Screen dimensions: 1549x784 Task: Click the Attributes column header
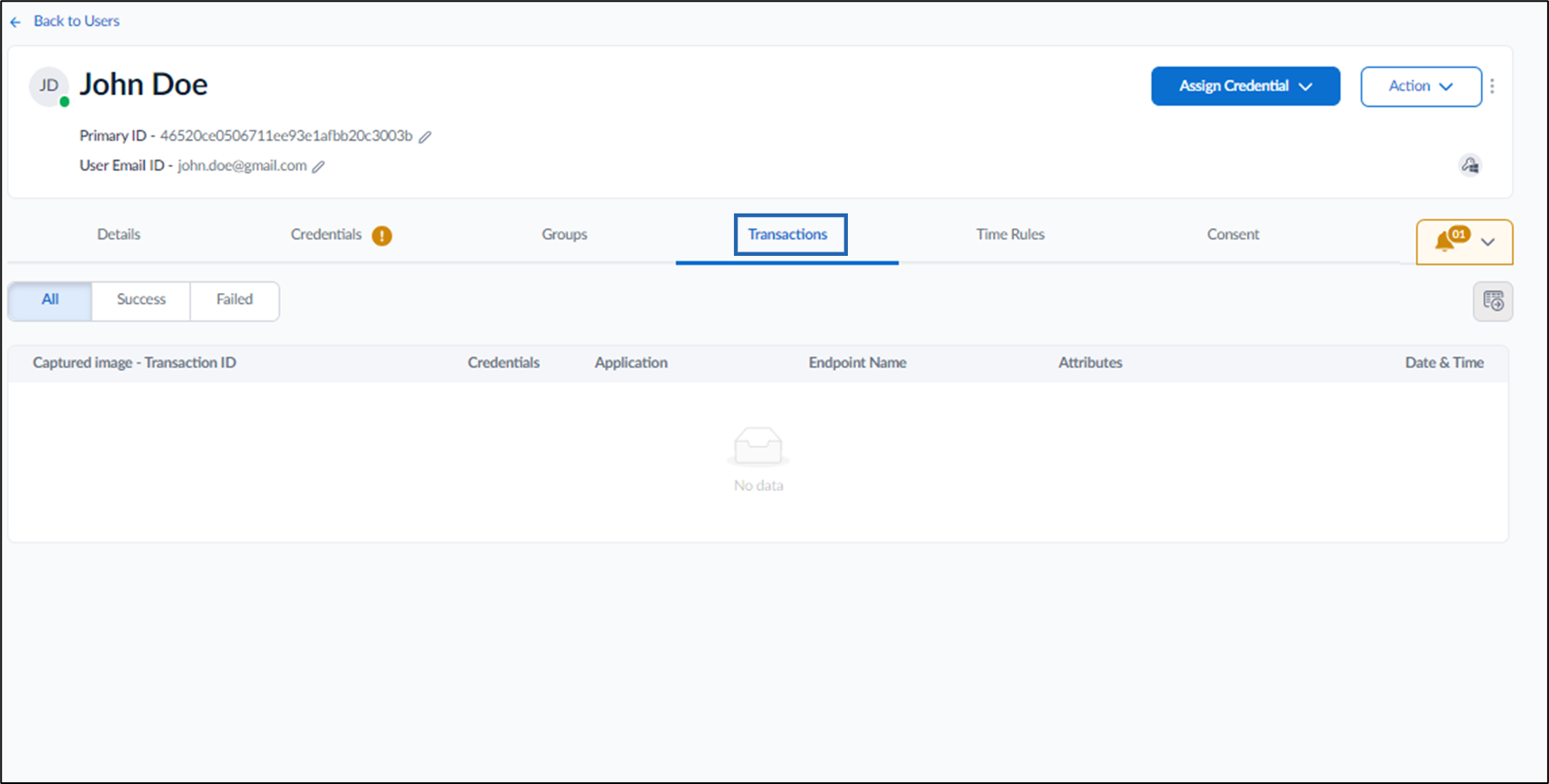[1090, 363]
